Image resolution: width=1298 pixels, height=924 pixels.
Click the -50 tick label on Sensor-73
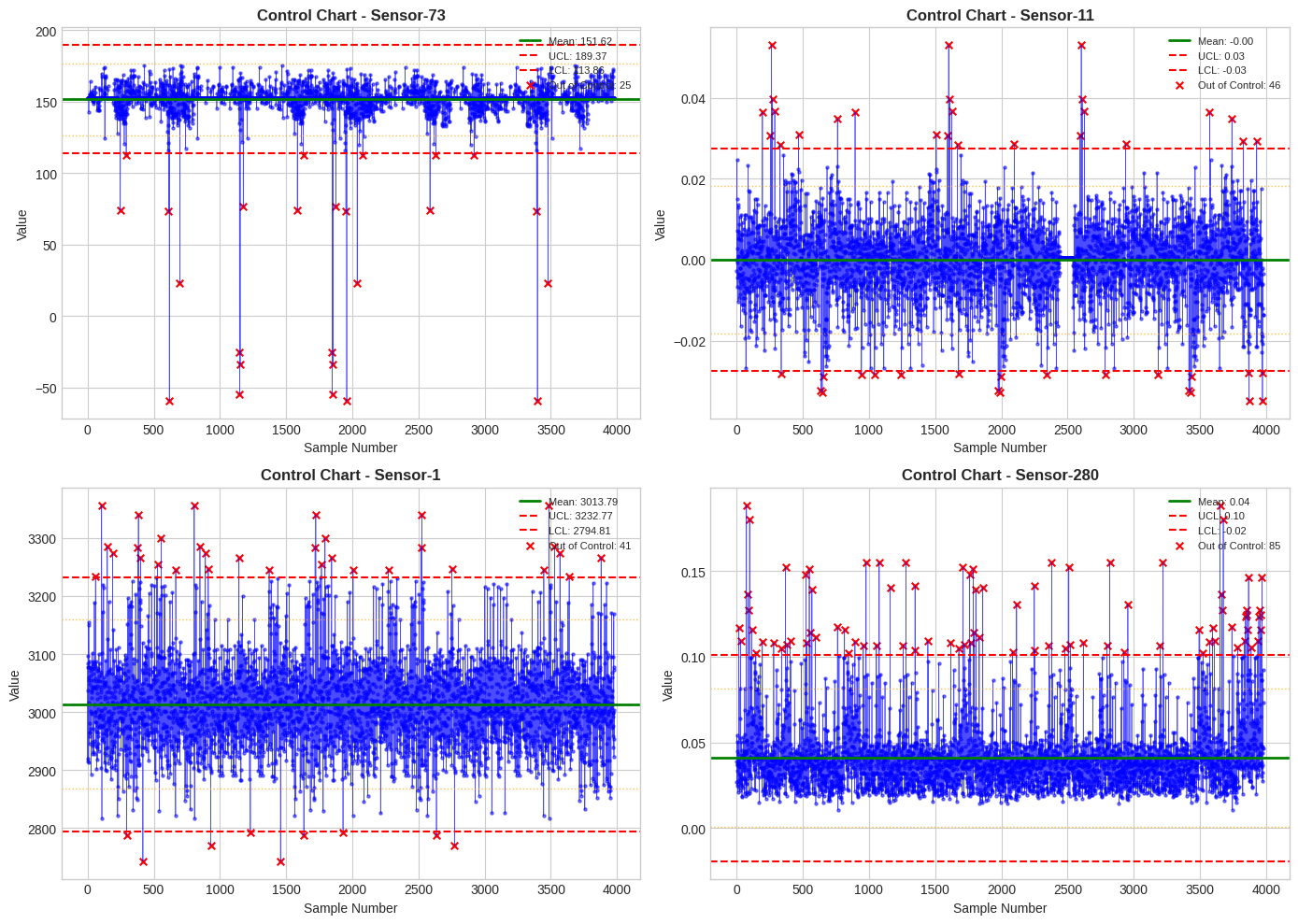coord(45,389)
